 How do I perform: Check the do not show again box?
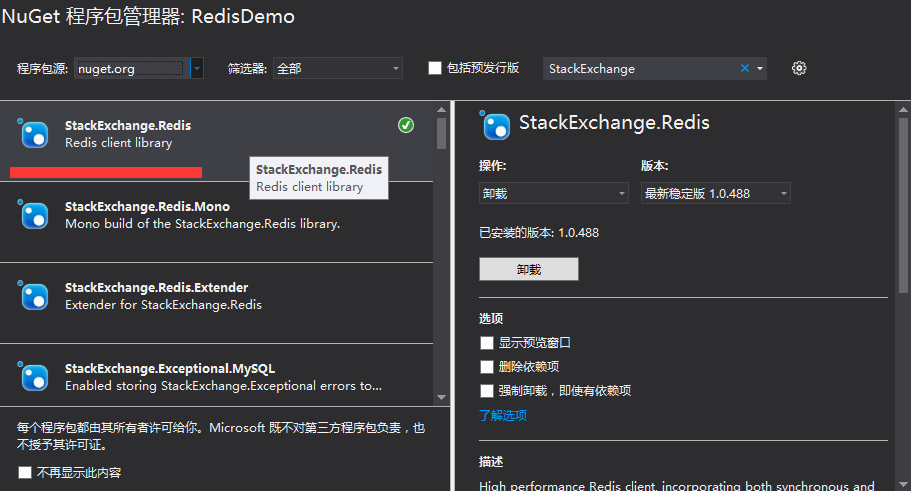[x=24, y=472]
